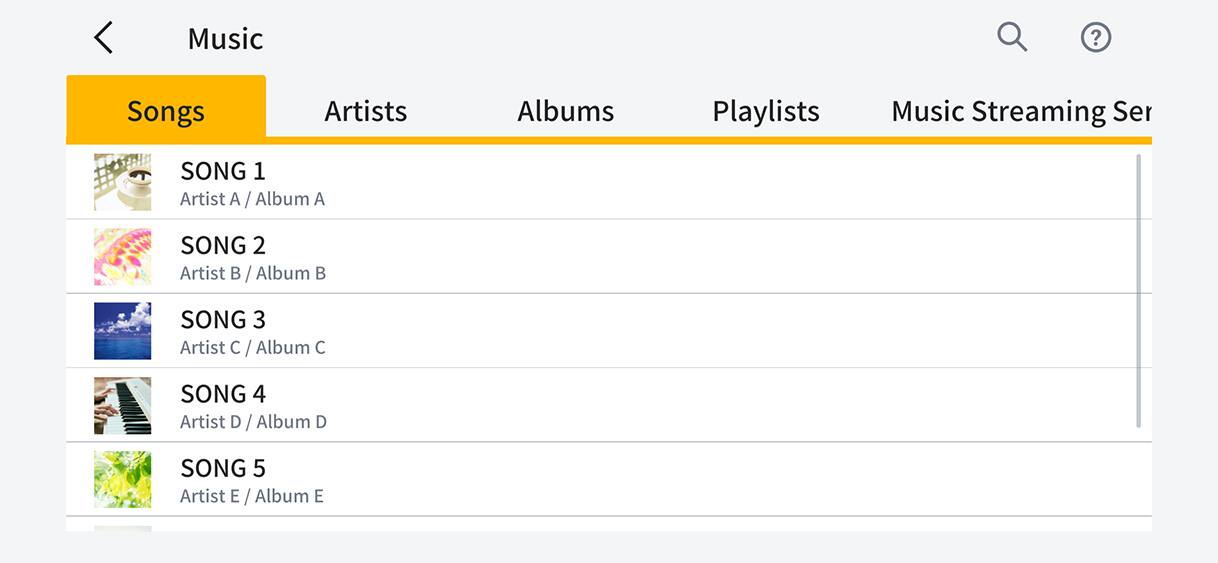Tap the pink floral thumbnail of SONG 2
The image size is (1218, 563).
click(x=123, y=257)
